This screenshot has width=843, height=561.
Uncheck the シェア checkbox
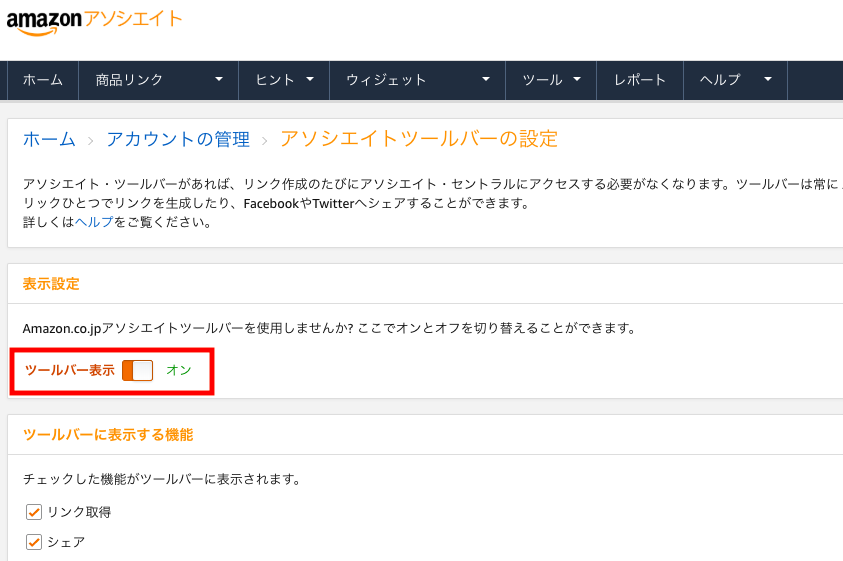point(34,542)
